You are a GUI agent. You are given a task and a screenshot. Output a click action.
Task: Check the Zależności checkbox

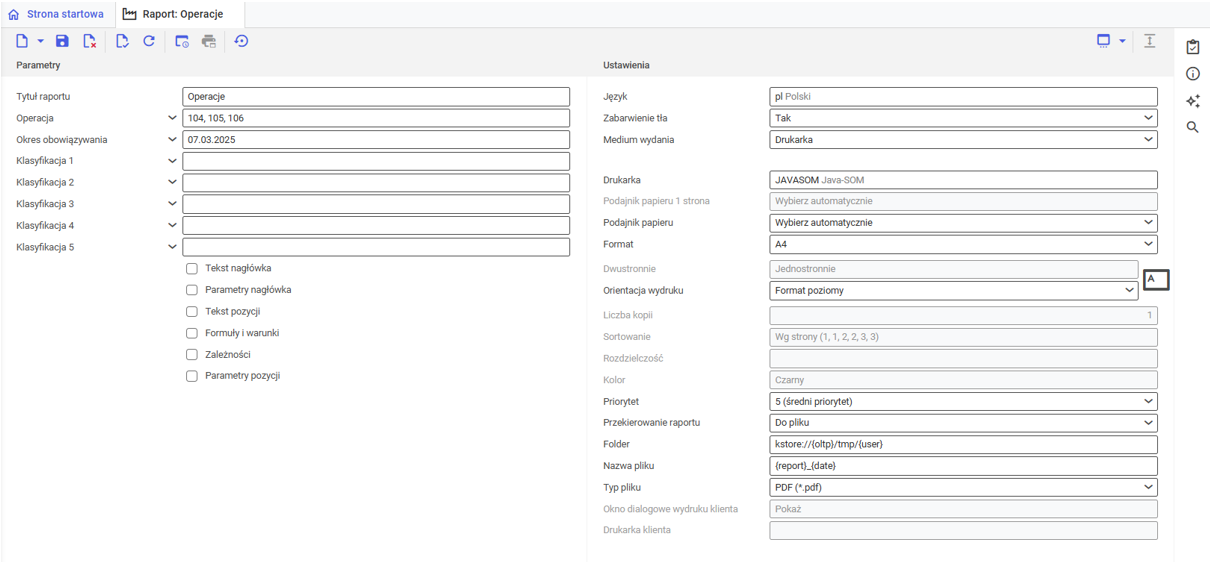click(x=192, y=355)
